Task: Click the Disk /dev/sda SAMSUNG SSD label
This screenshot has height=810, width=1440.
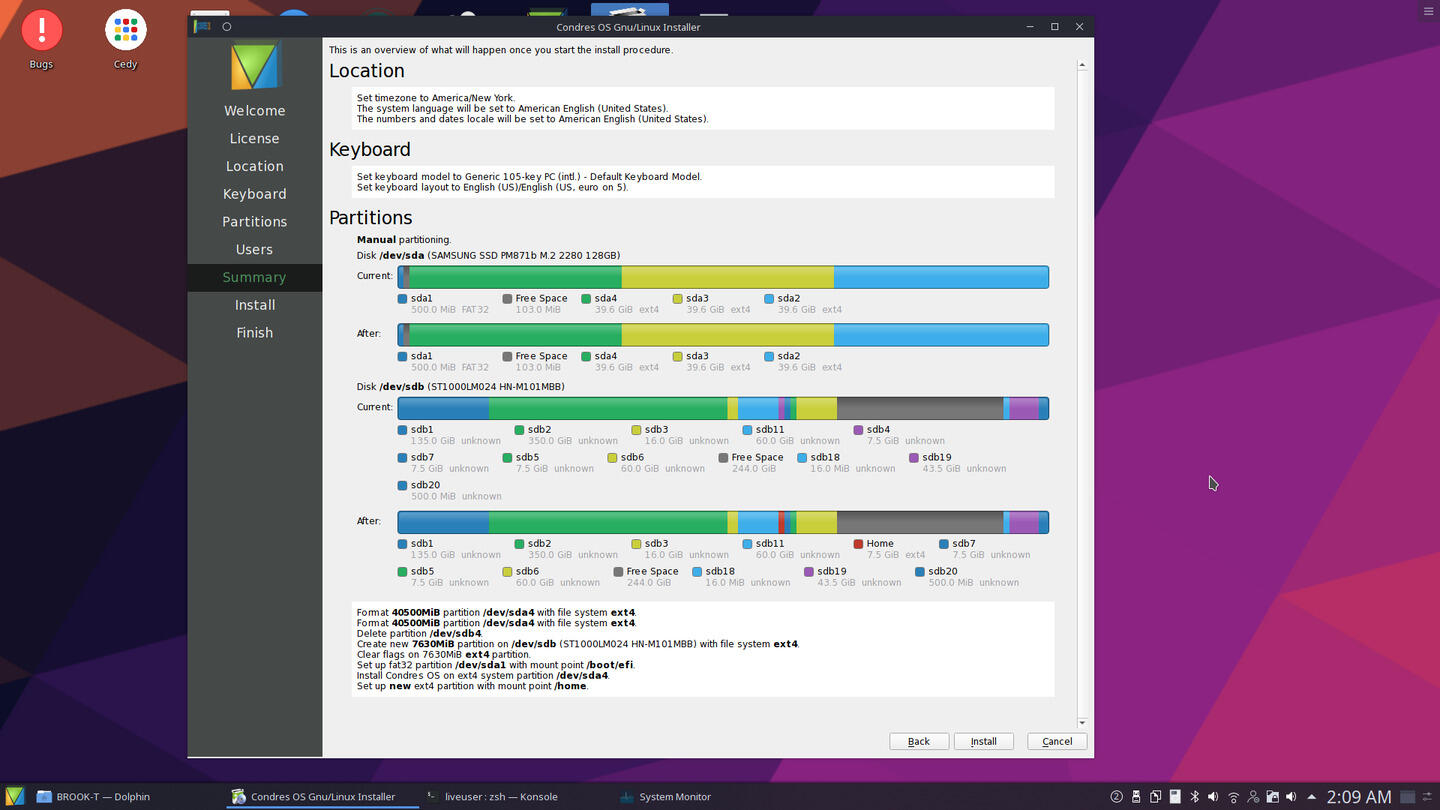Action: pyautogui.click(x=488, y=255)
